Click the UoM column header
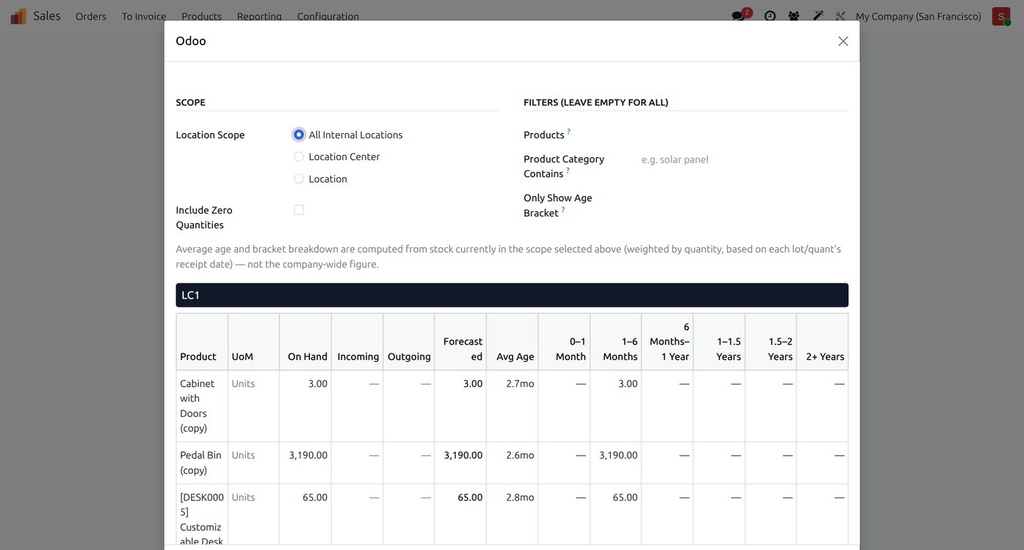Viewport: 1024px width, 550px height. pos(253,342)
